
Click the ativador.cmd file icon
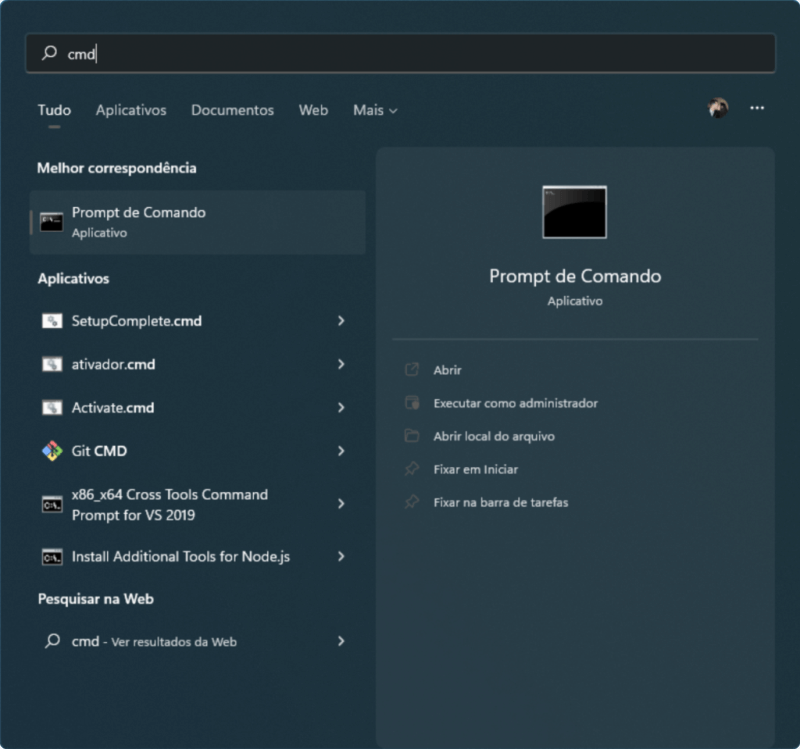coord(52,364)
